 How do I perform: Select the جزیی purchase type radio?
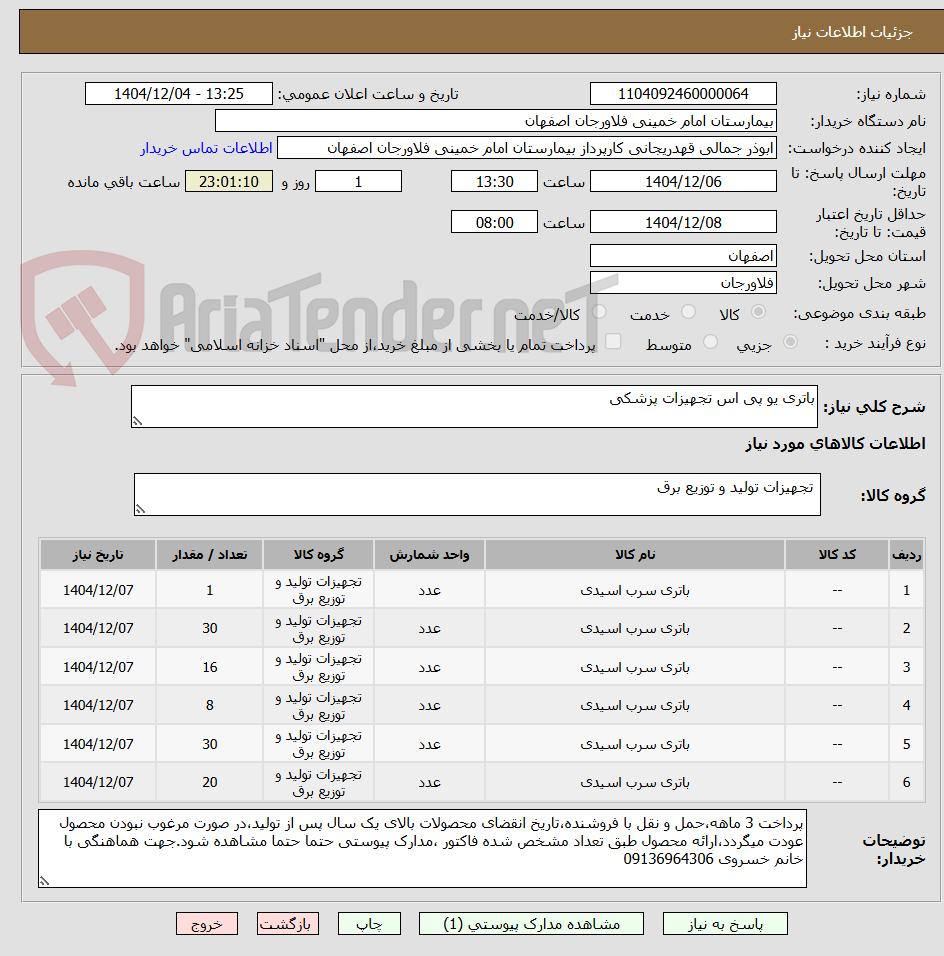click(x=790, y=342)
